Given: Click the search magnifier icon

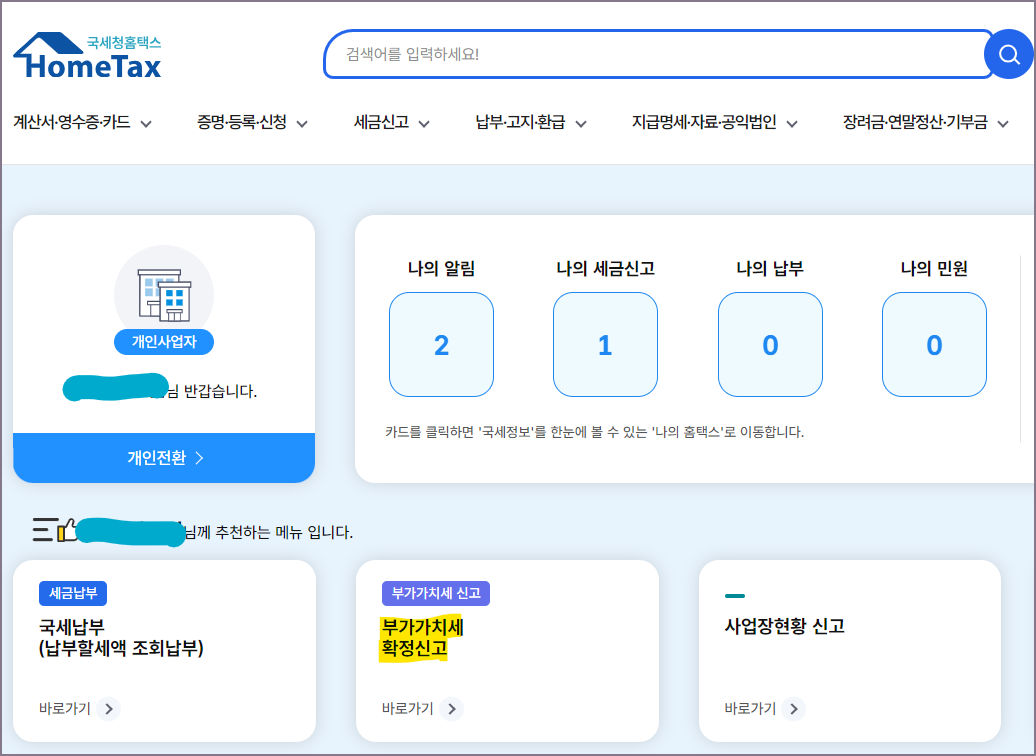Looking at the screenshot, I should 1010,54.
